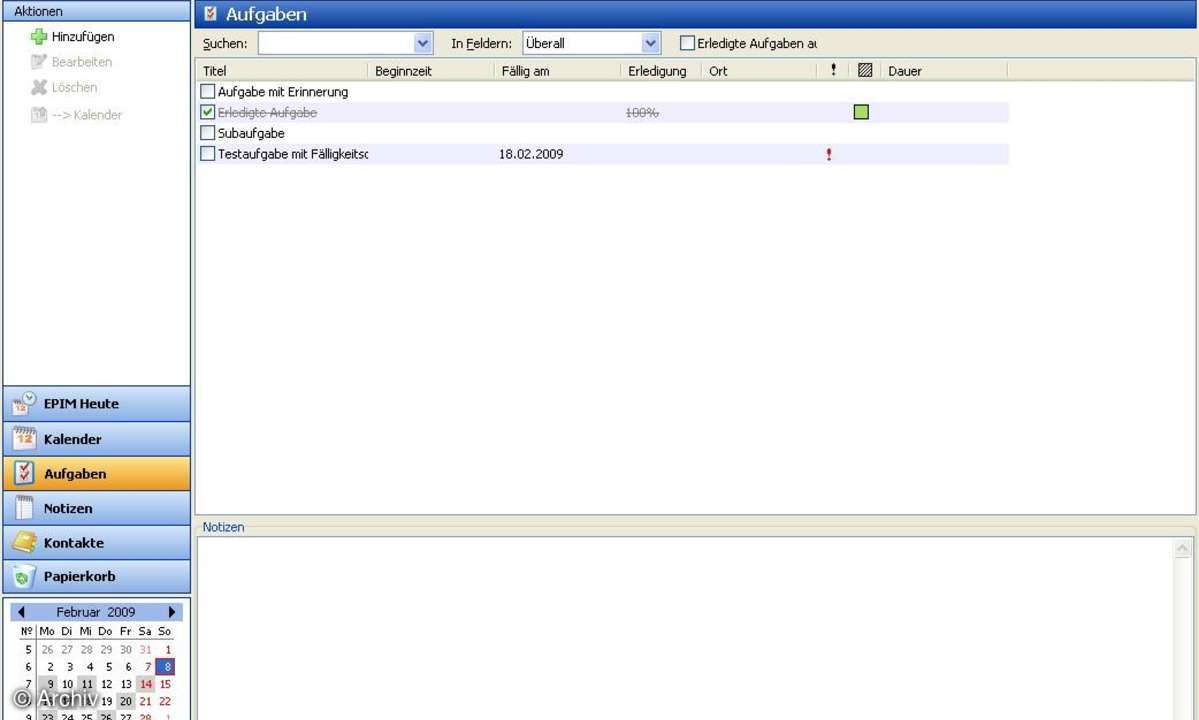
Task: Click the Notizen scrollbar up arrow
Action: [x=1182, y=548]
